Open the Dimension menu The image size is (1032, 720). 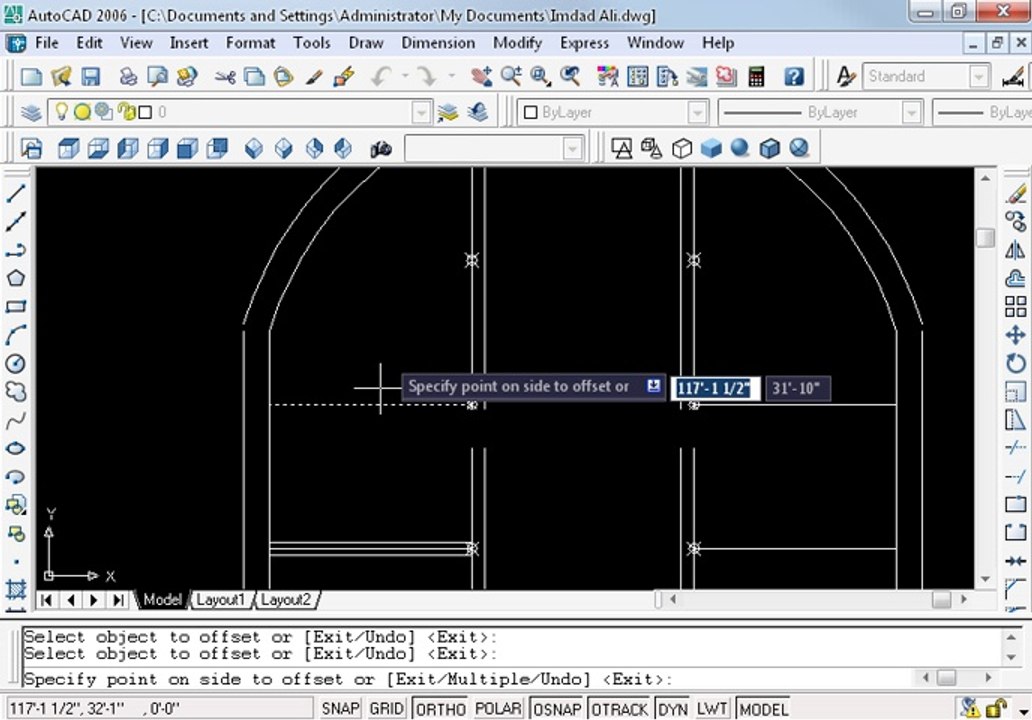click(x=438, y=43)
